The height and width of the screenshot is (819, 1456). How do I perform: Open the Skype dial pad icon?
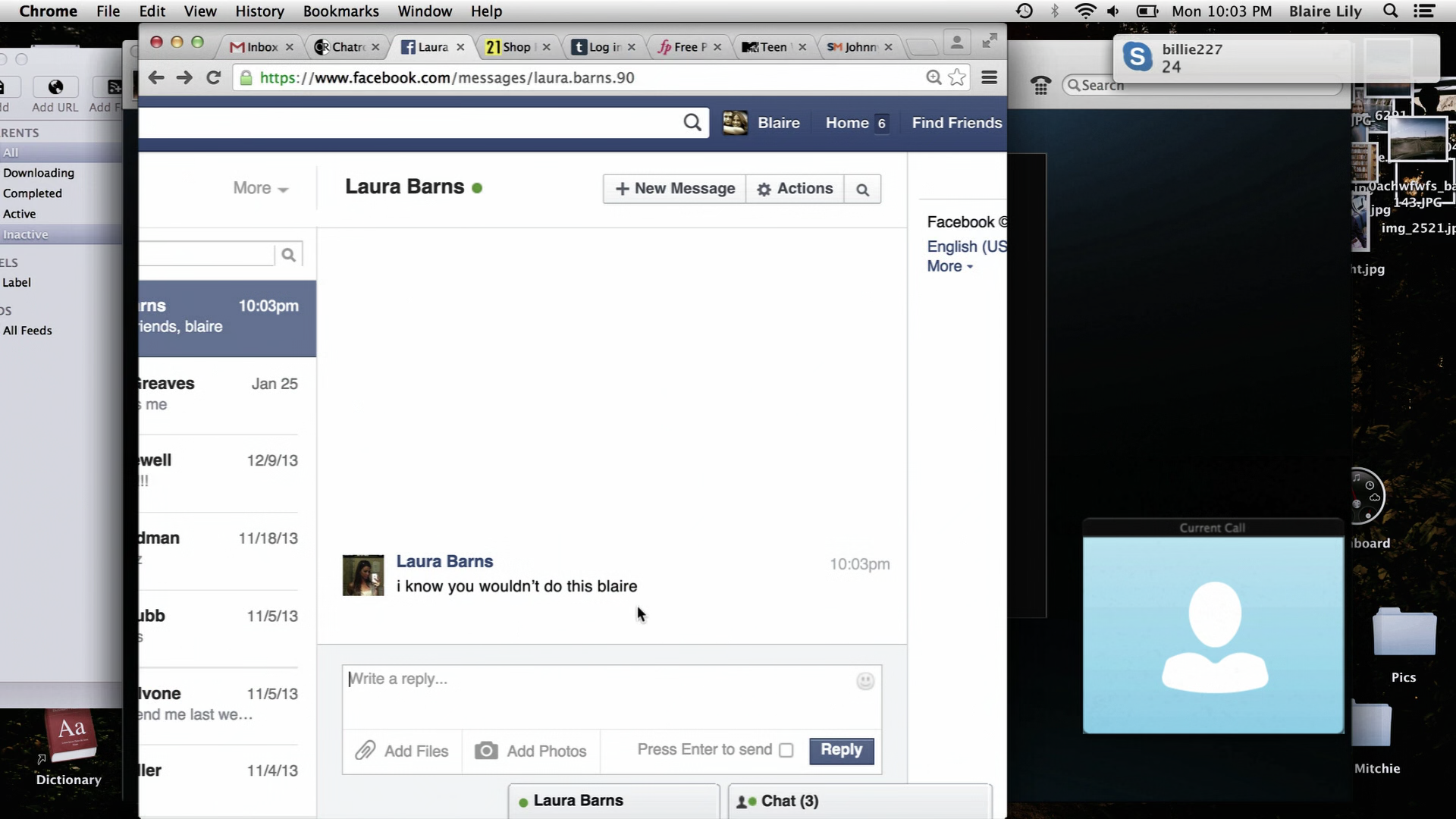tap(1040, 86)
